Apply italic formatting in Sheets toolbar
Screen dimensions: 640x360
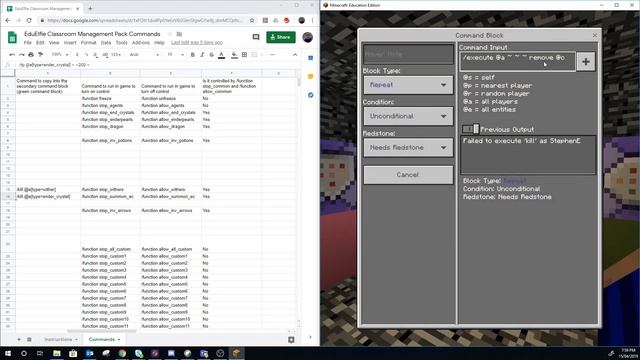pos(202,55)
